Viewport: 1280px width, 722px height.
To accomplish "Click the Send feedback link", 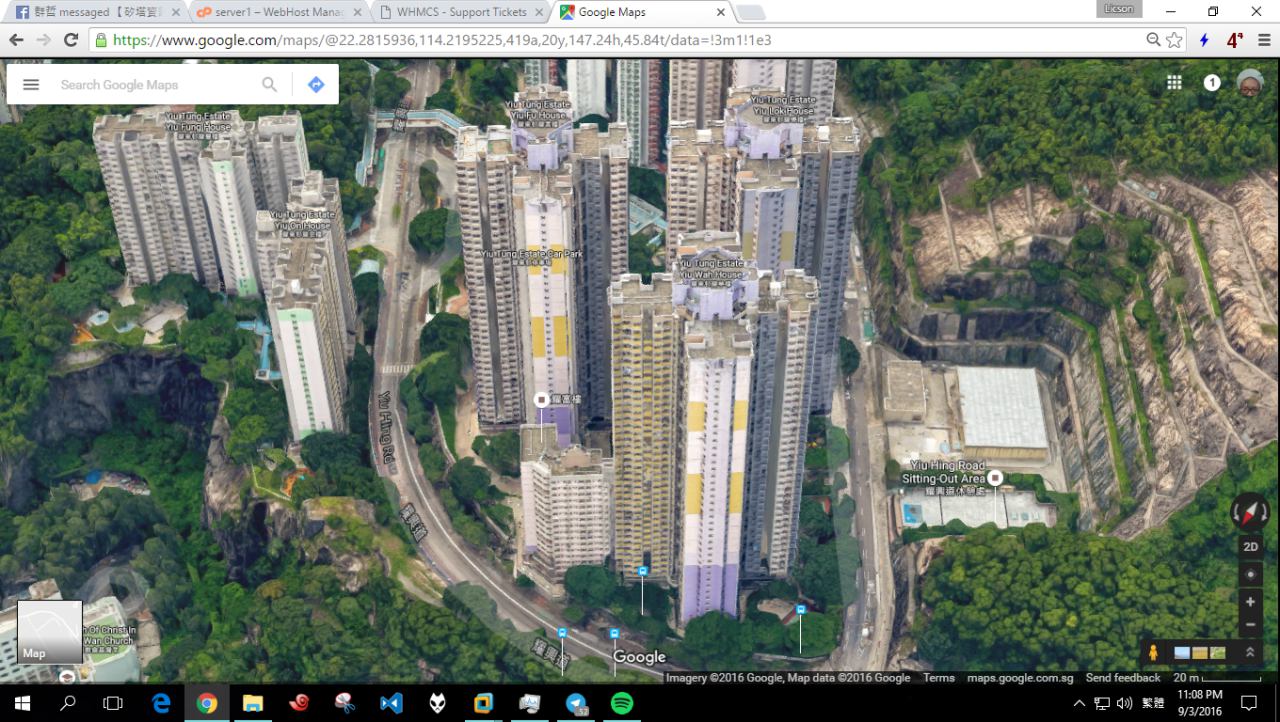I will click(1123, 678).
